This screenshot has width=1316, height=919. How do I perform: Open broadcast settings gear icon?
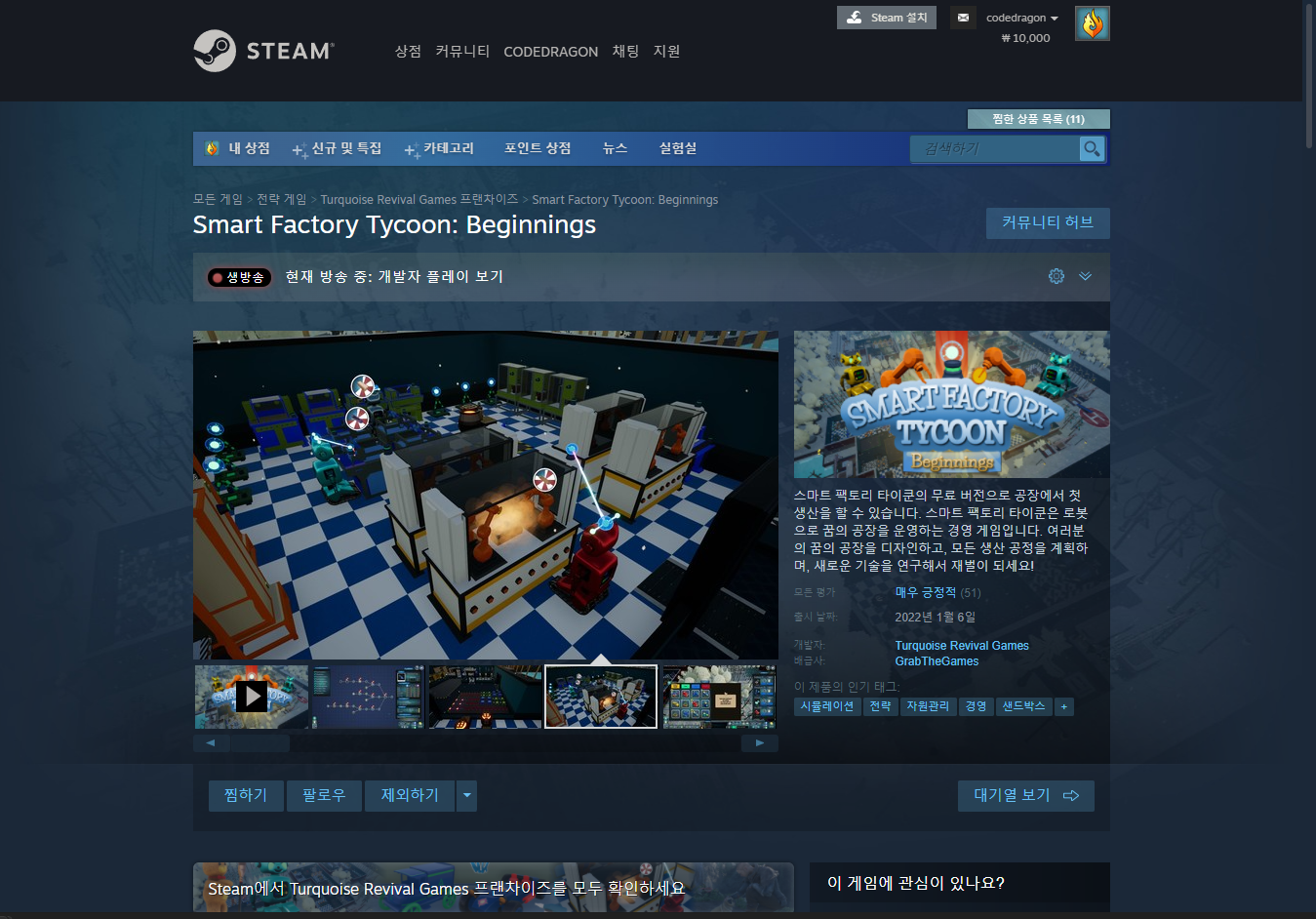pyautogui.click(x=1057, y=276)
